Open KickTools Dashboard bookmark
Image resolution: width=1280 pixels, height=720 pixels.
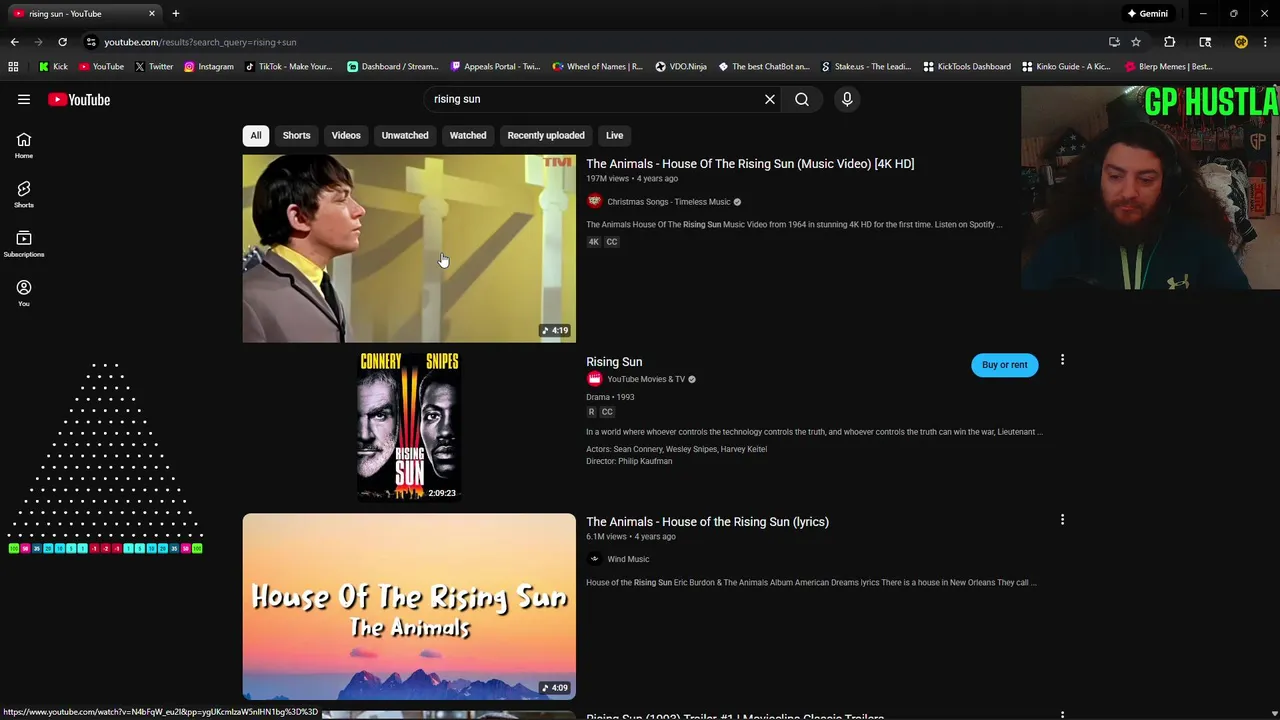(967, 67)
